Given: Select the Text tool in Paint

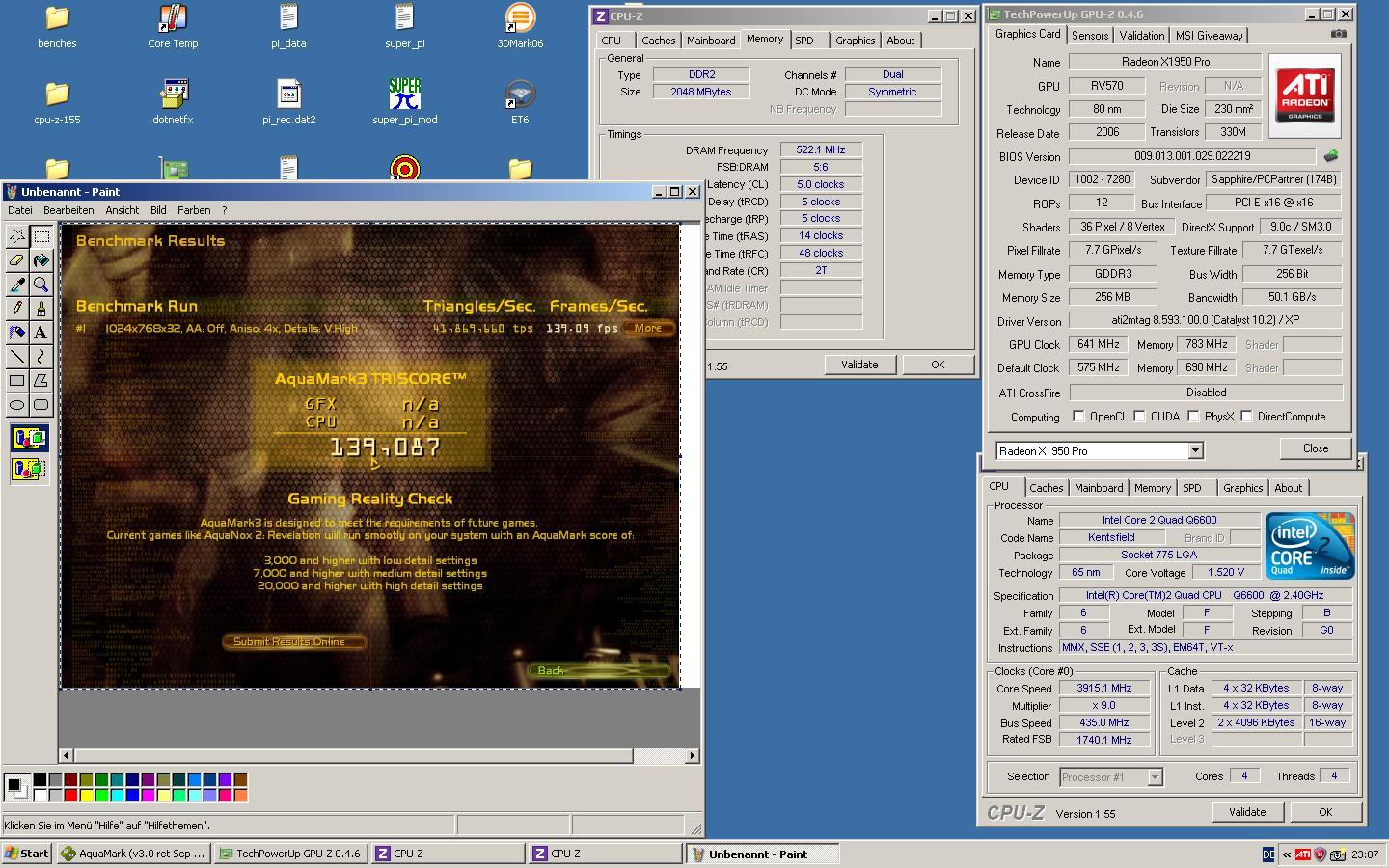Looking at the screenshot, I should tap(41, 333).
